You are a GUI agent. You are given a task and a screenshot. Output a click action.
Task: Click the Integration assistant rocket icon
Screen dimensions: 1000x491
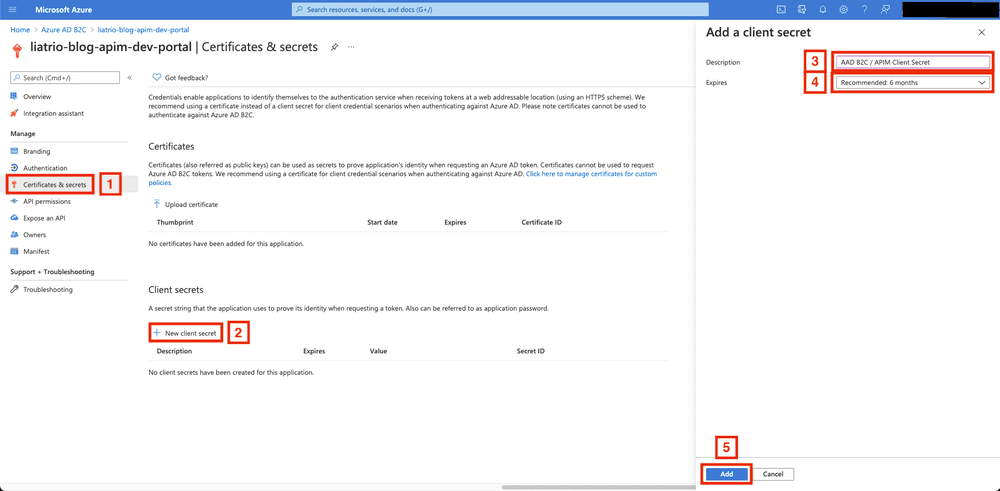[14, 113]
